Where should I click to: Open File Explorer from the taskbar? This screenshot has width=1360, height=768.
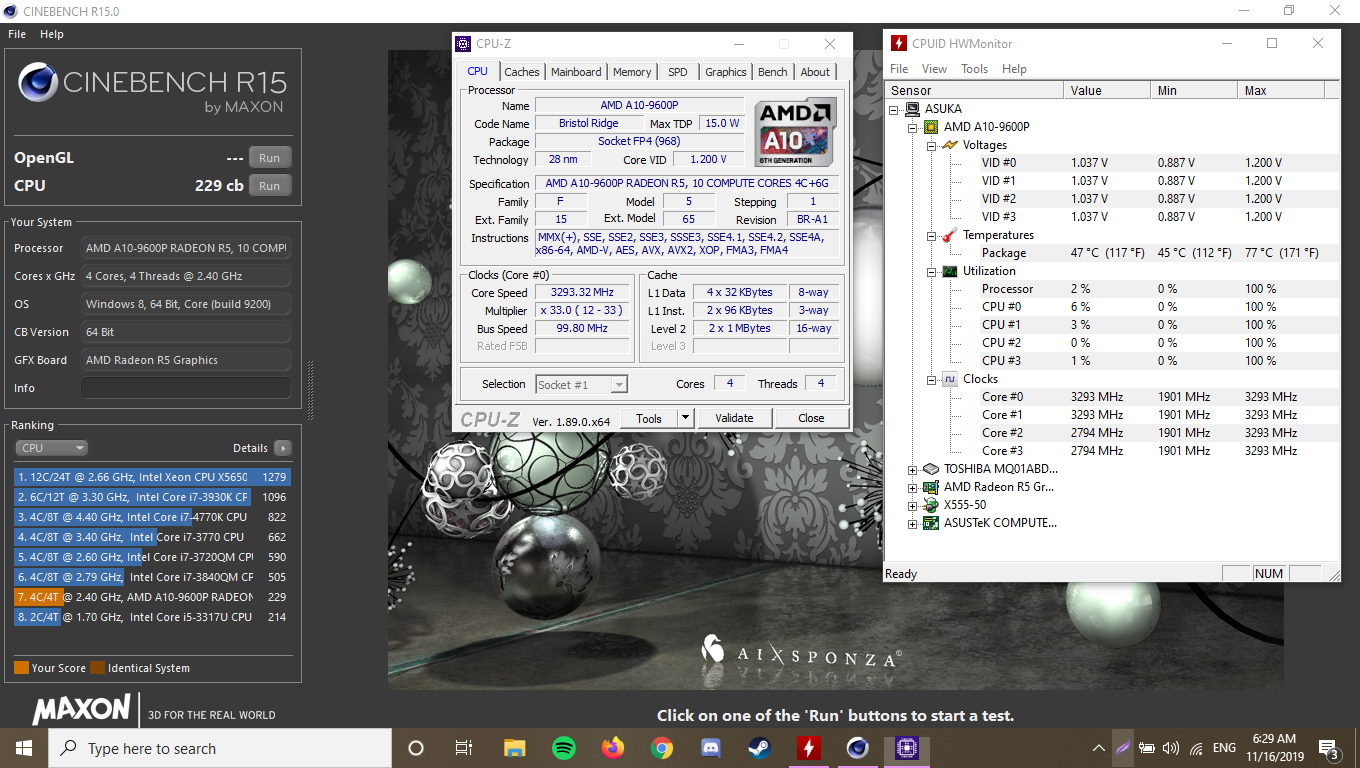514,748
